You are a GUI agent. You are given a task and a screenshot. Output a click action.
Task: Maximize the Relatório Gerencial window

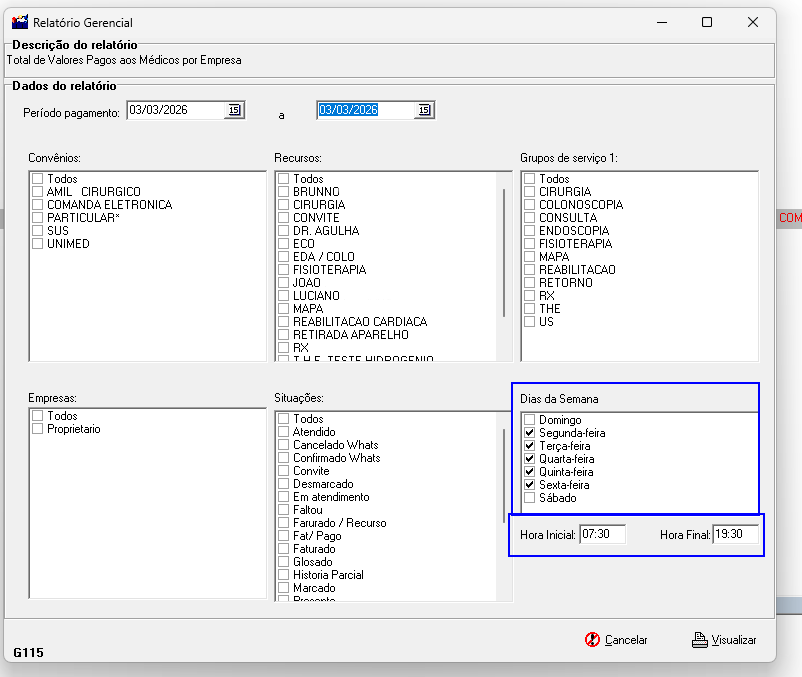[x=707, y=22]
